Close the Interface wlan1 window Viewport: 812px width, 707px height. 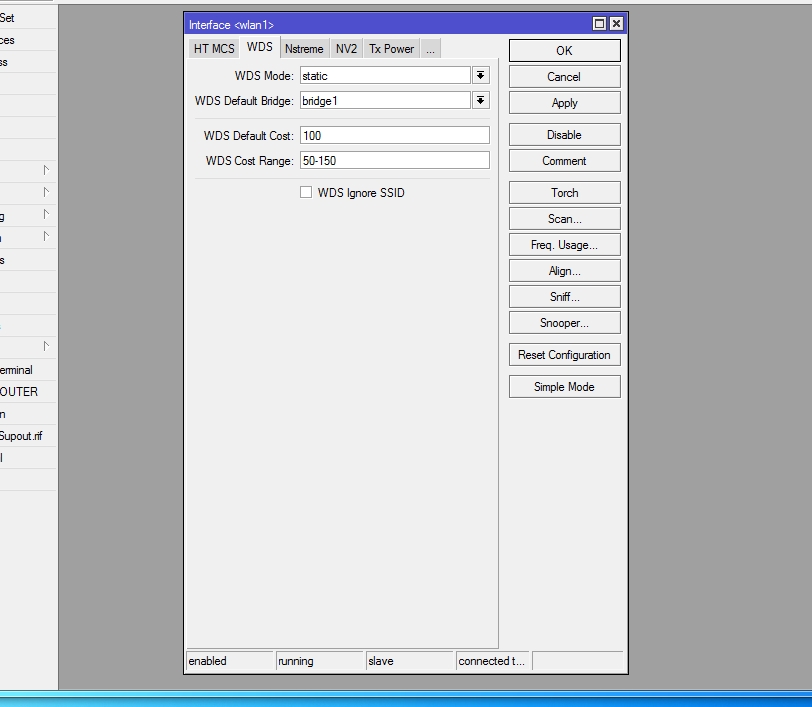(616, 24)
